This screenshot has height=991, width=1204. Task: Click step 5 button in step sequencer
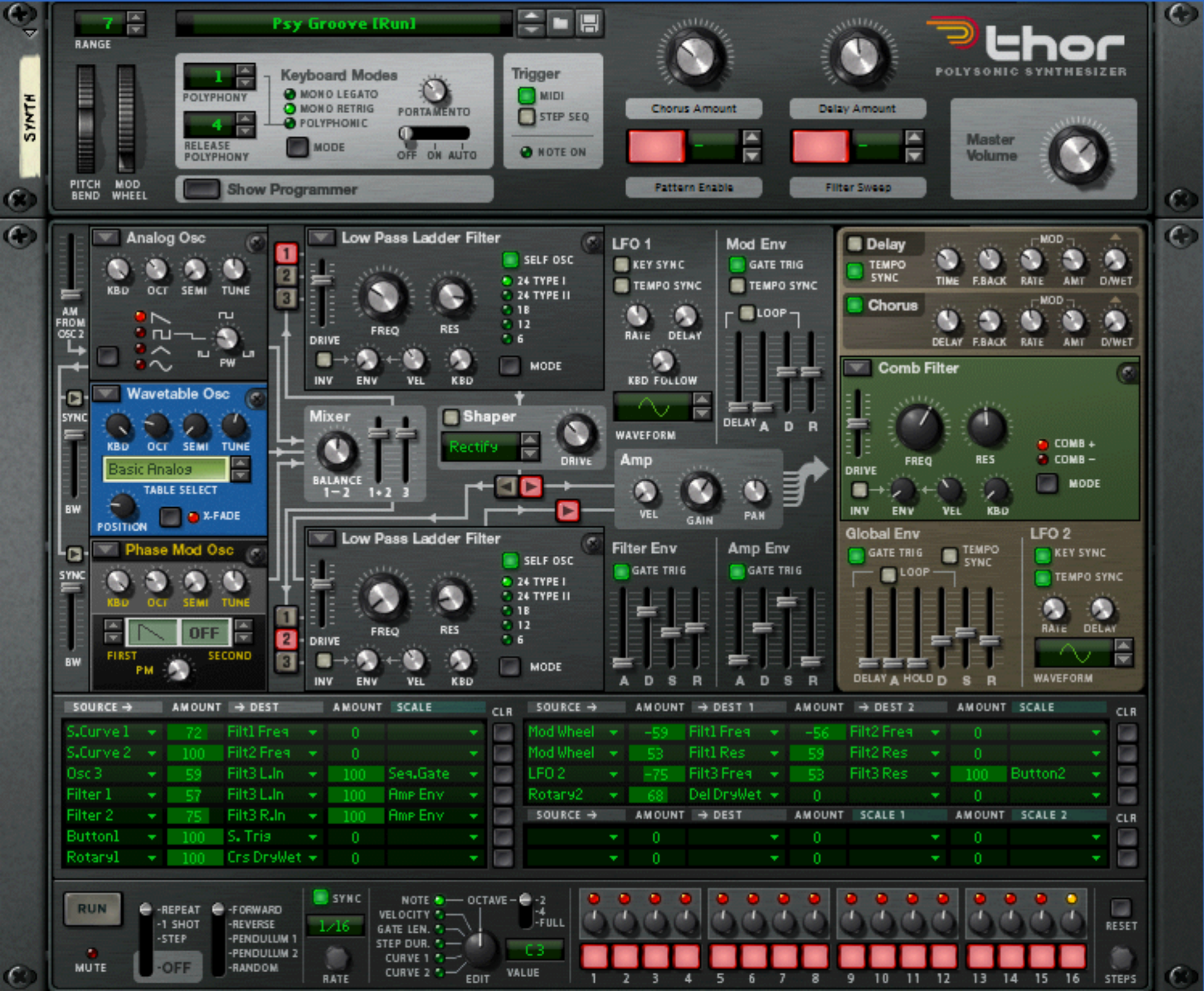[x=723, y=956]
